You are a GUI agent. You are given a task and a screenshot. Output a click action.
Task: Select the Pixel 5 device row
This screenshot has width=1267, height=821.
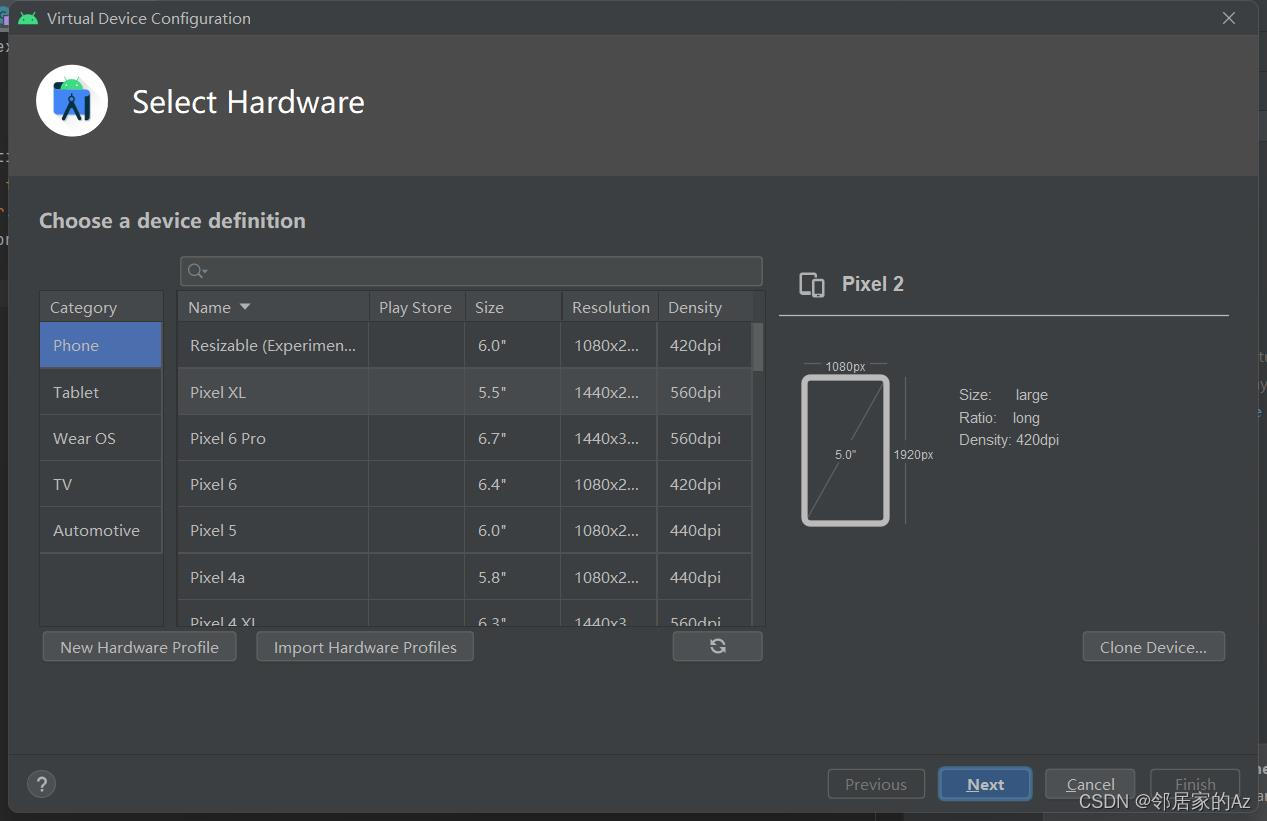tap(465, 530)
